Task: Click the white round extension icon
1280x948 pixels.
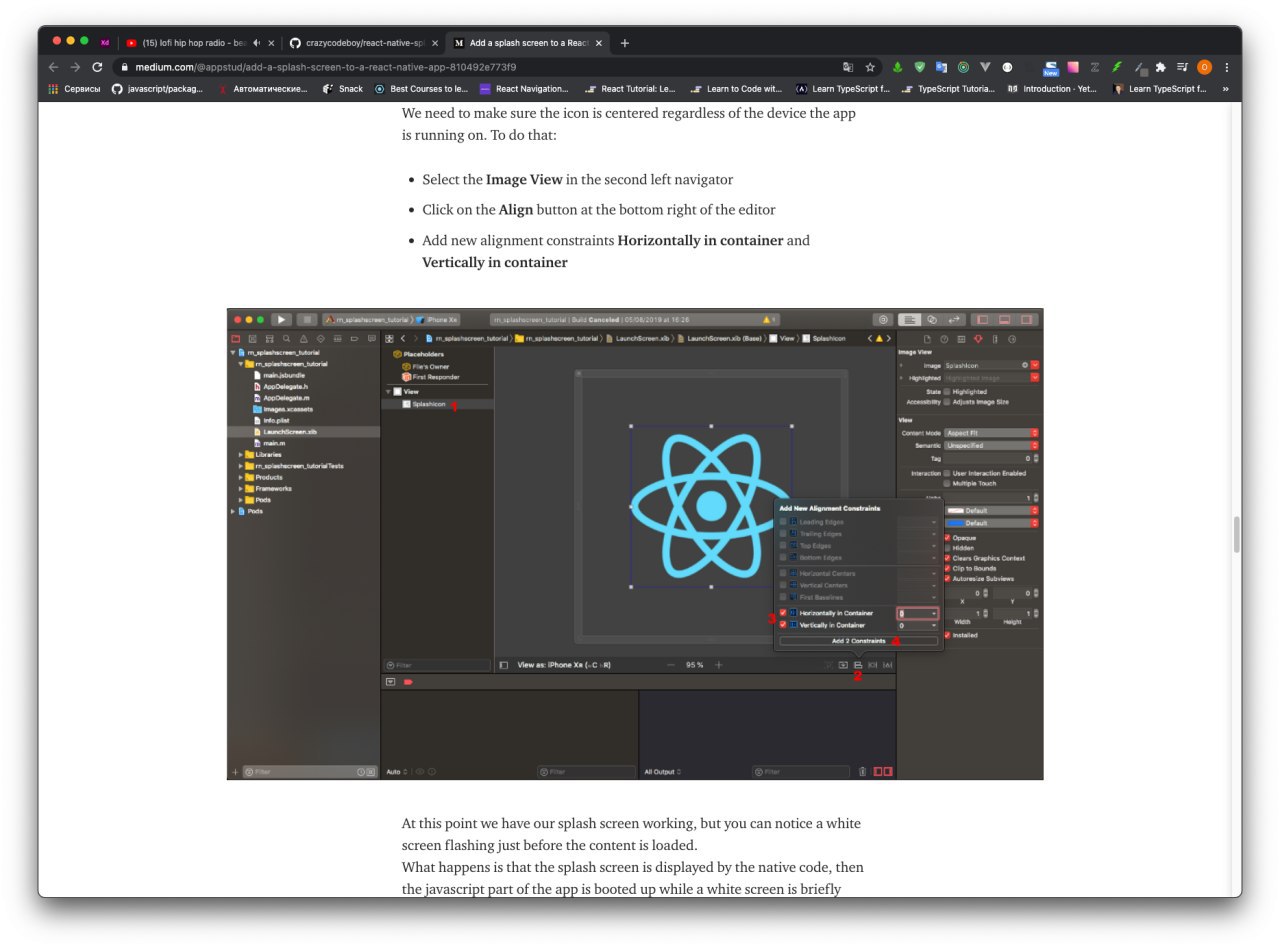Action: (x=1007, y=67)
